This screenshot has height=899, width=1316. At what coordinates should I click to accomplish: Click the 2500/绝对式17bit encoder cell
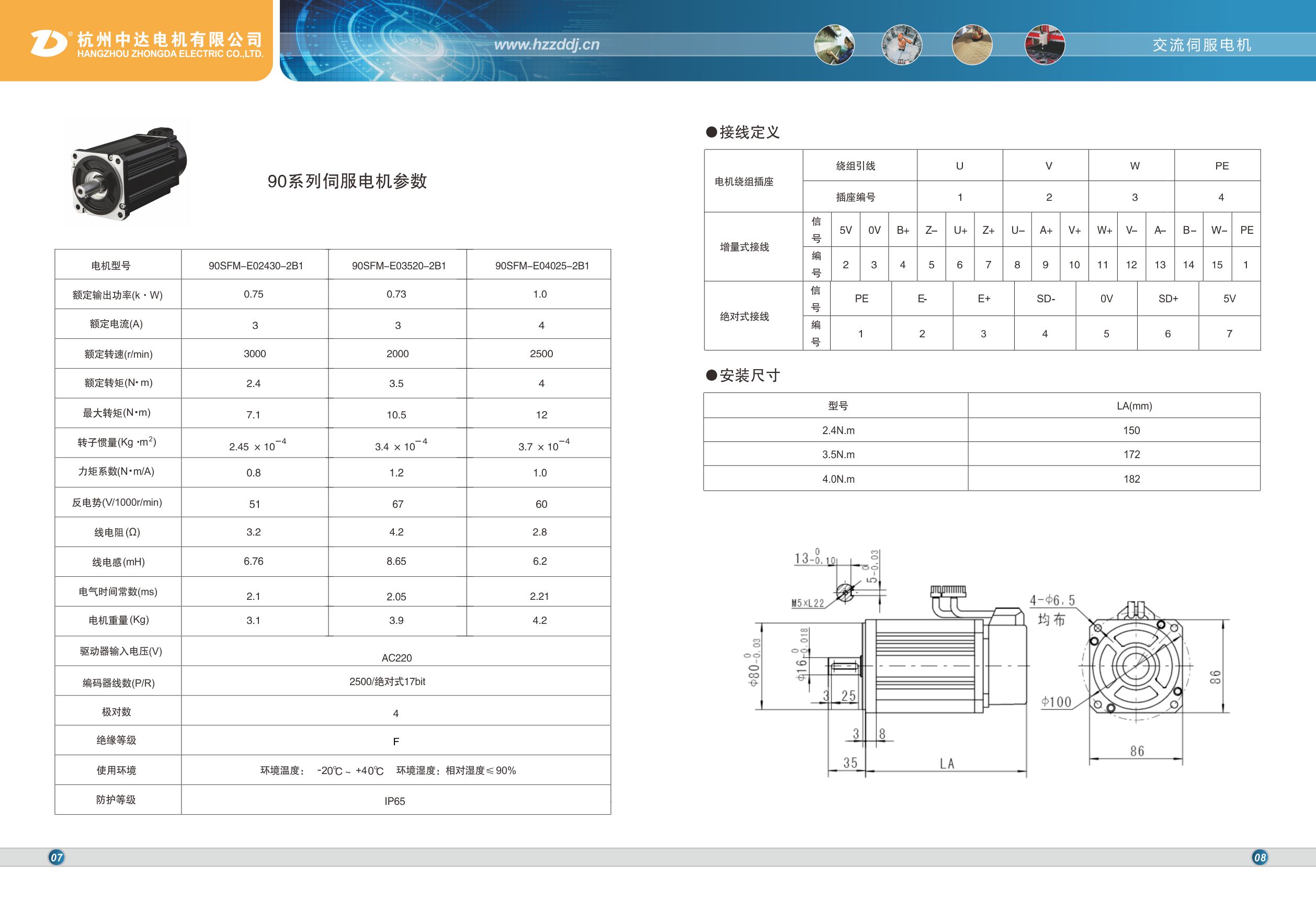(x=396, y=680)
